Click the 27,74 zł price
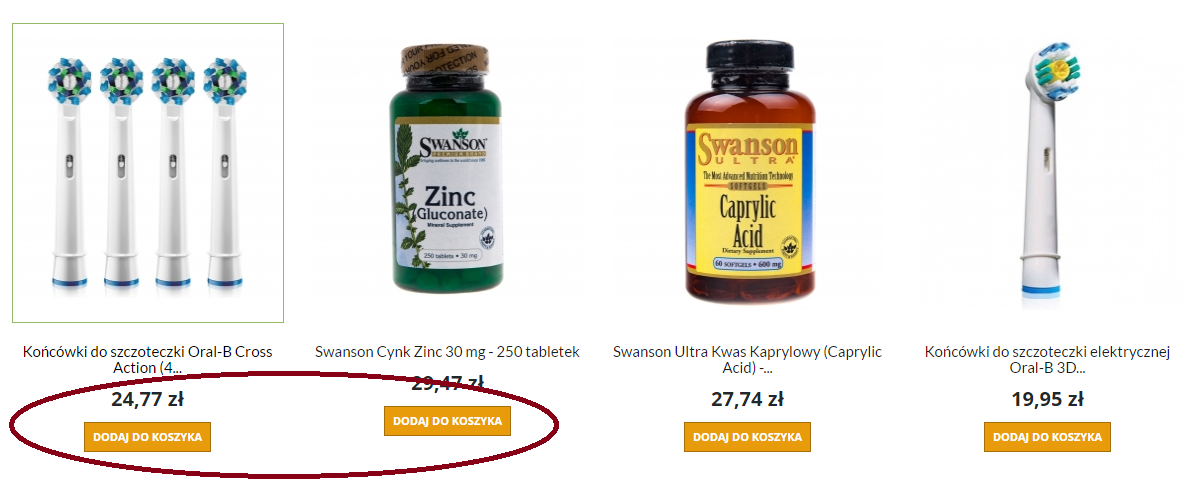1192x482 pixels. point(747,398)
